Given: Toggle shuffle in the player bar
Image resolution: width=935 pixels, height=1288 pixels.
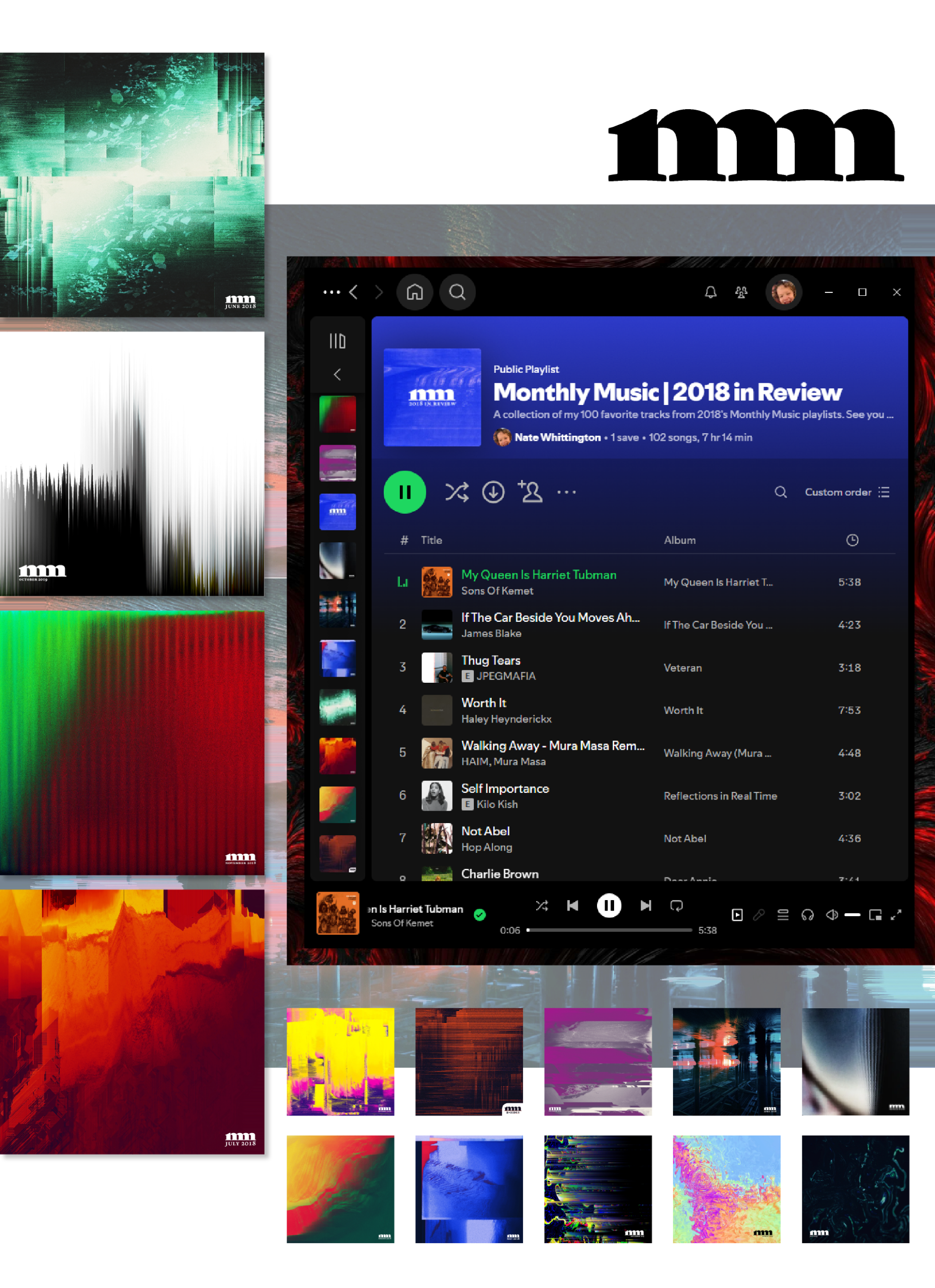Looking at the screenshot, I should click(x=542, y=905).
